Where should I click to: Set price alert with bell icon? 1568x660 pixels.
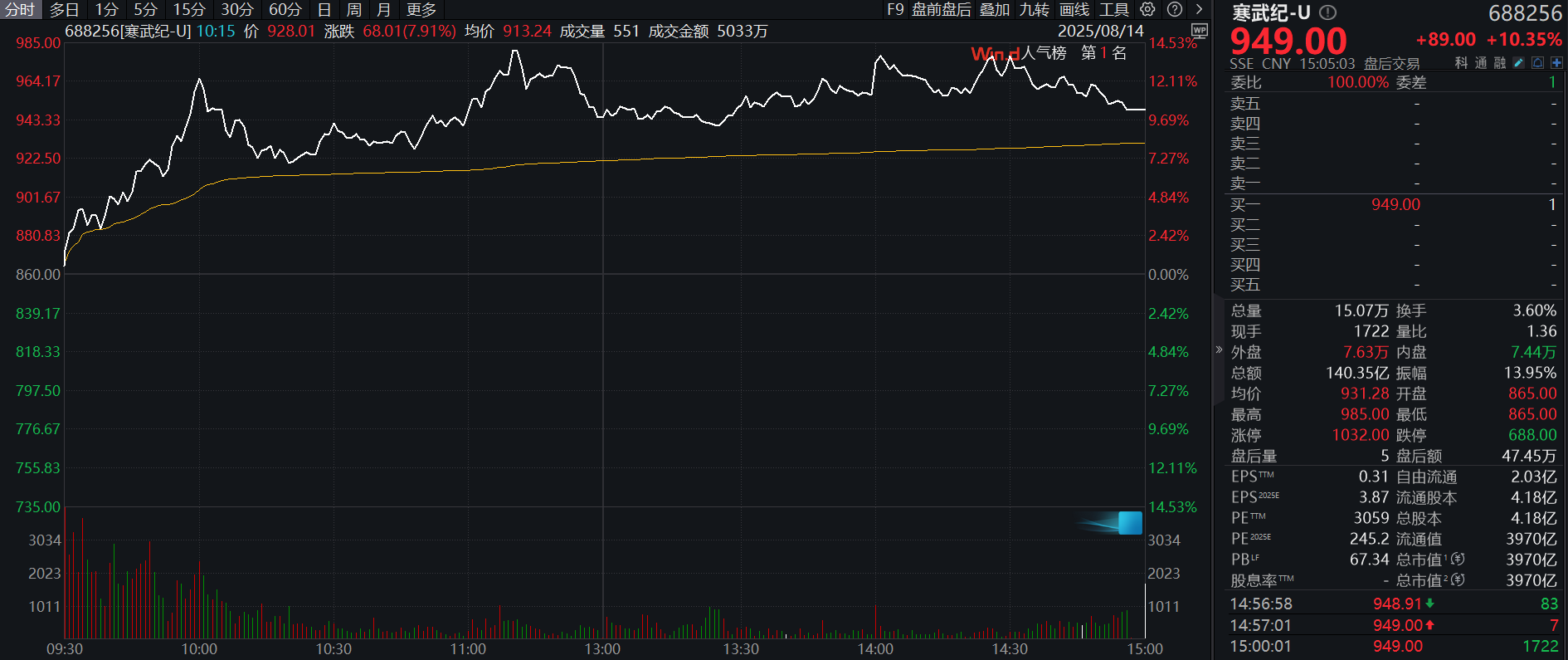[1538, 62]
